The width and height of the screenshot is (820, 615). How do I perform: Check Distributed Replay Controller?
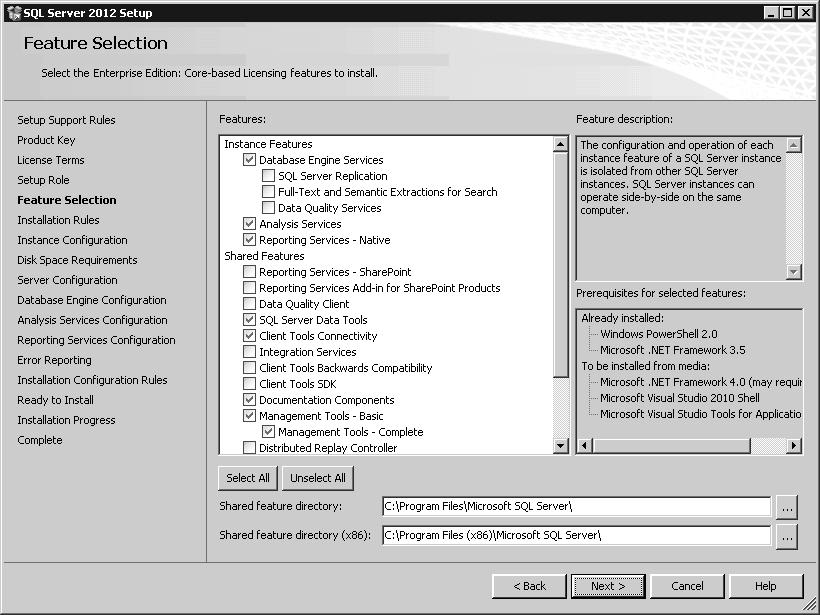(249, 448)
